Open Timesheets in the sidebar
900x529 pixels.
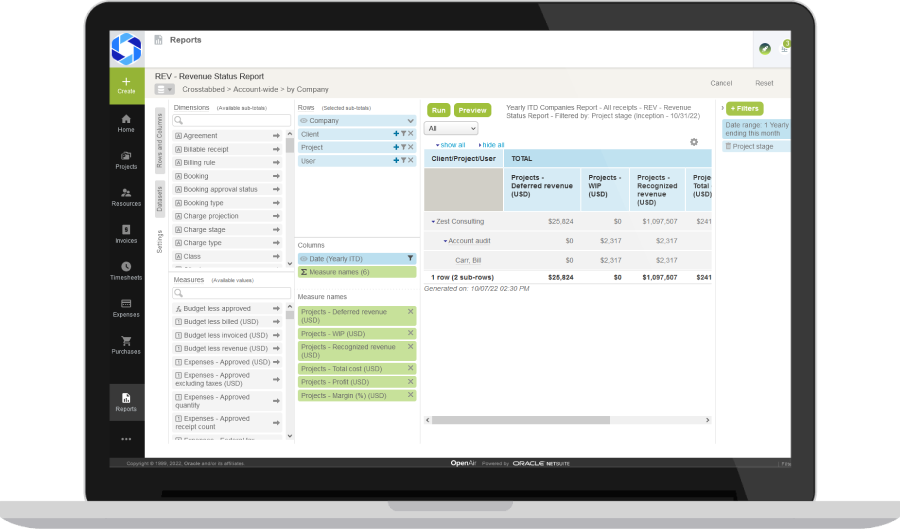tap(126, 271)
